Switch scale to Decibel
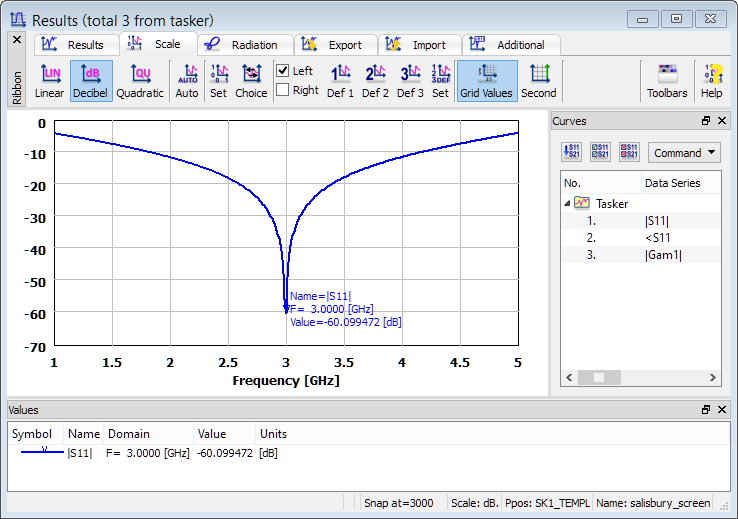738x519 pixels. tap(91, 81)
